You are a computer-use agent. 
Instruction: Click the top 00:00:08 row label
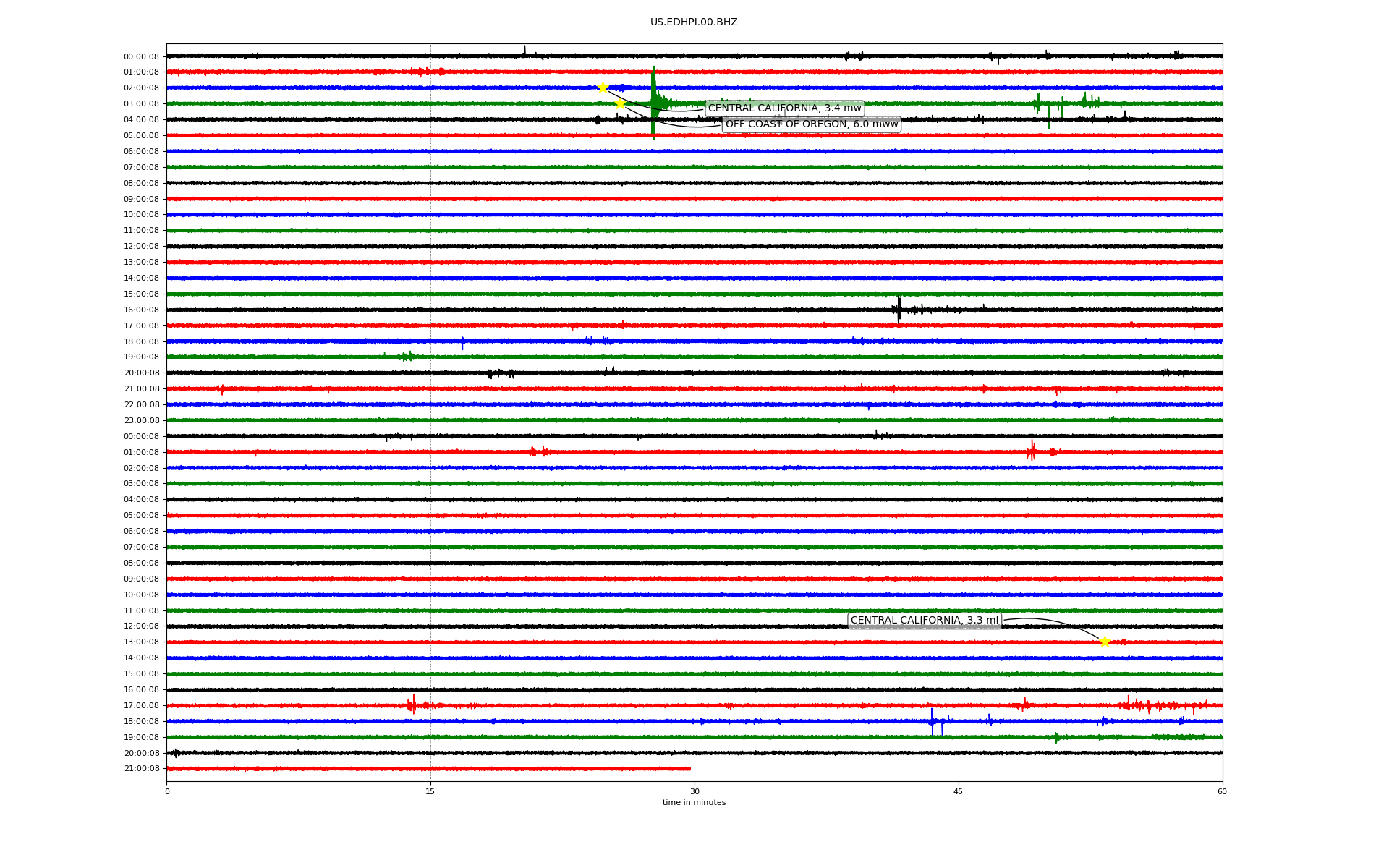[x=141, y=56]
